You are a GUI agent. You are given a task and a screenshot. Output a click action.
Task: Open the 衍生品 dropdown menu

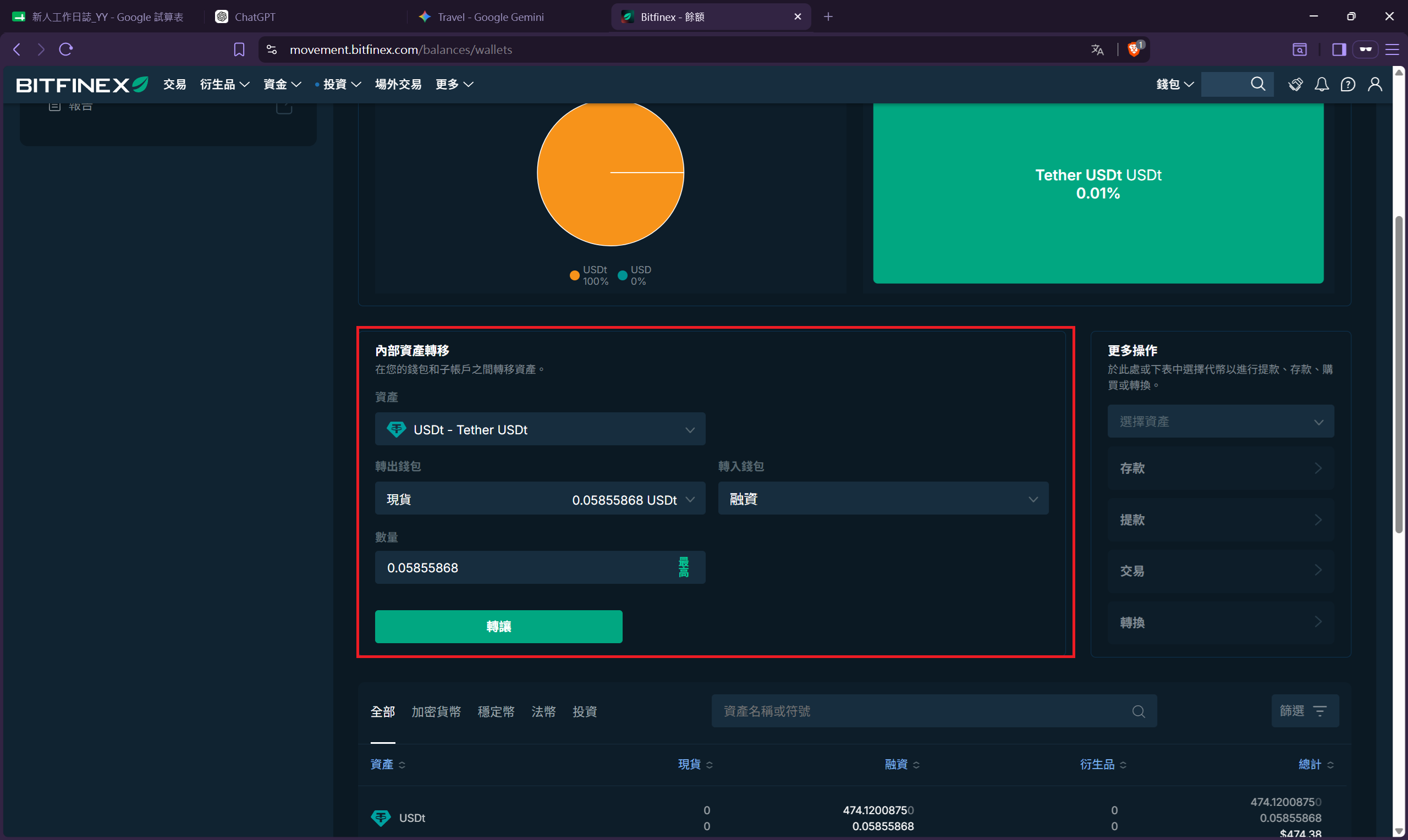225,84
